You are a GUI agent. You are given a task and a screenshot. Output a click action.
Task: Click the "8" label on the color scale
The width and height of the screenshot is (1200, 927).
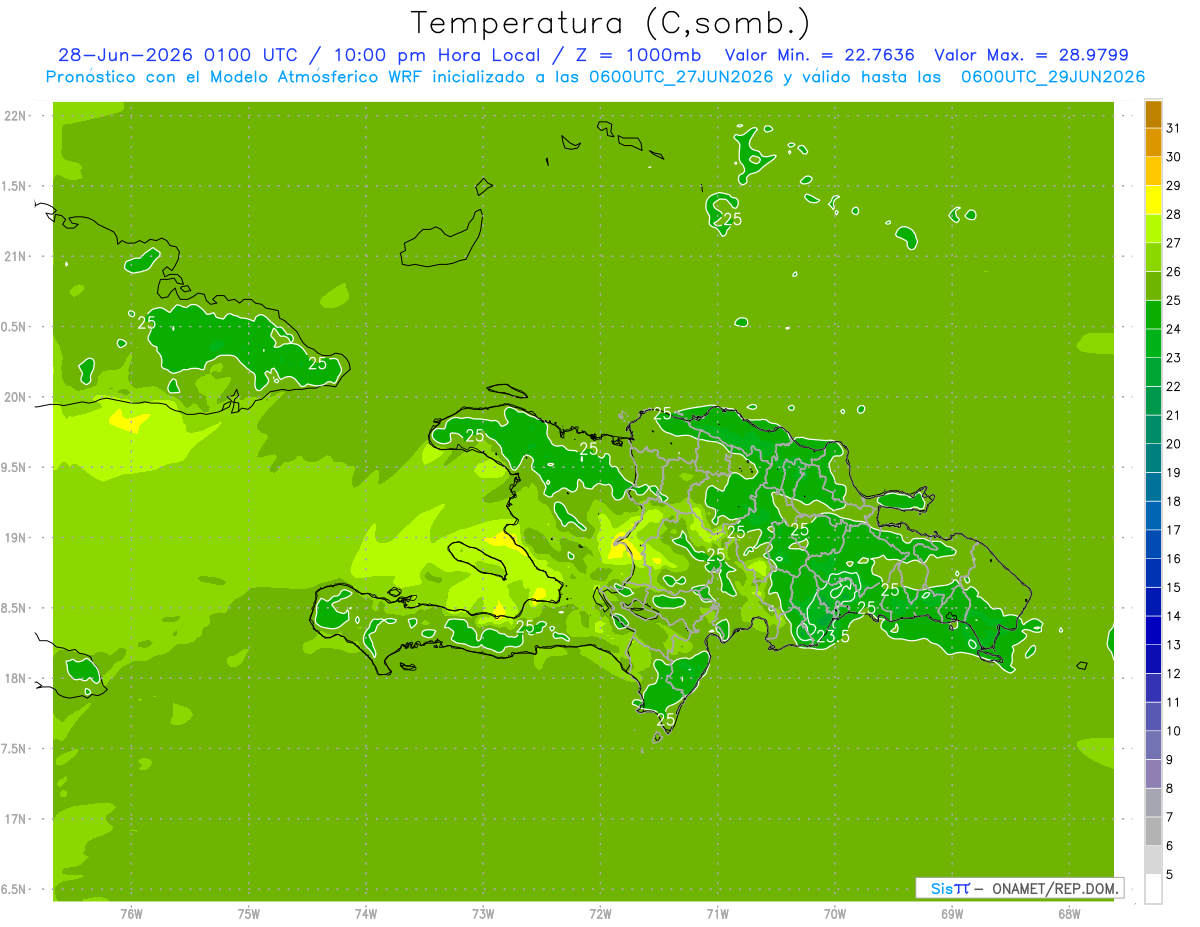pos(1170,788)
